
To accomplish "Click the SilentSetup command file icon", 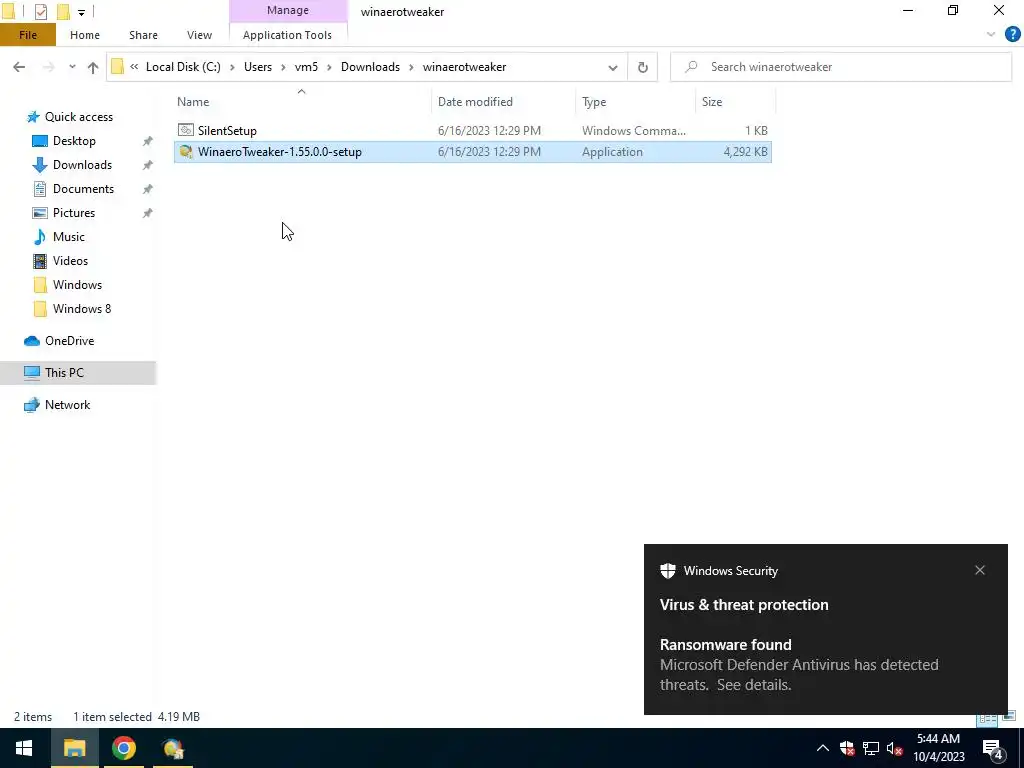I will 186,131.
